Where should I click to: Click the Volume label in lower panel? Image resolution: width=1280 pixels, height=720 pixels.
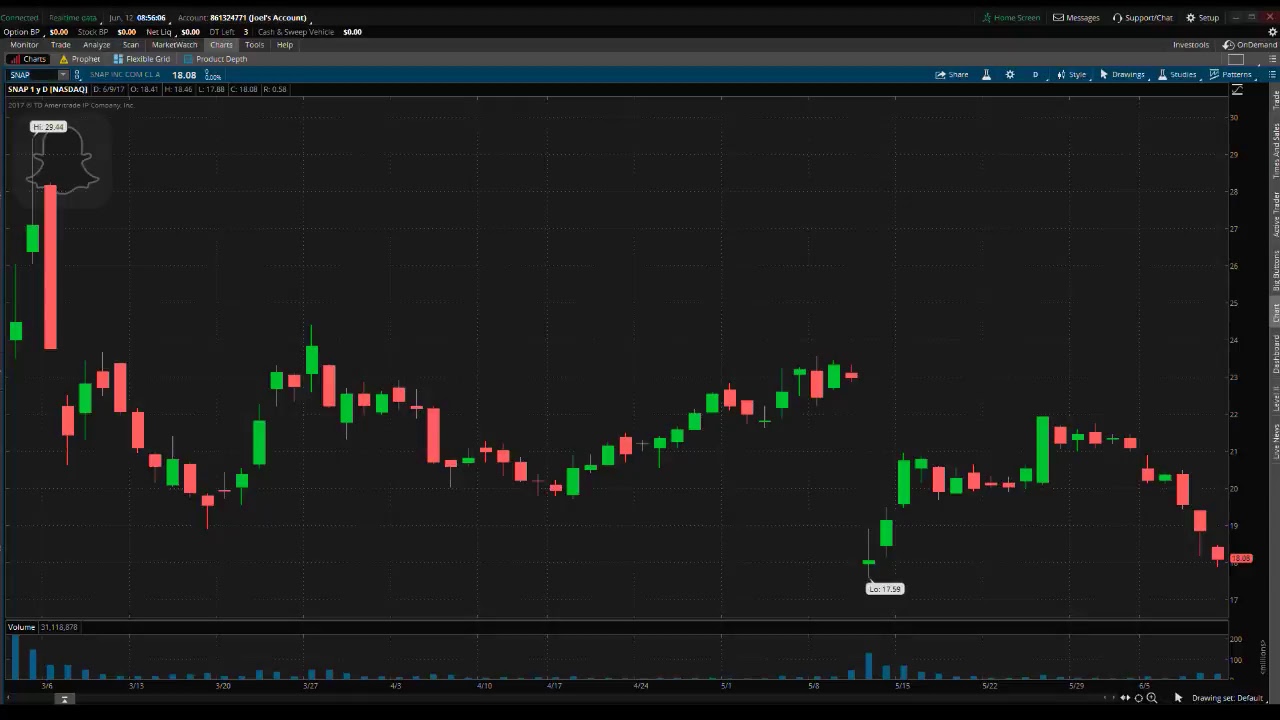pos(21,627)
